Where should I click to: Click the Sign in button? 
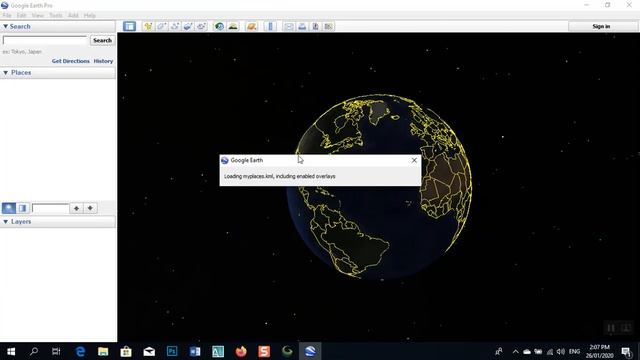click(x=601, y=26)
